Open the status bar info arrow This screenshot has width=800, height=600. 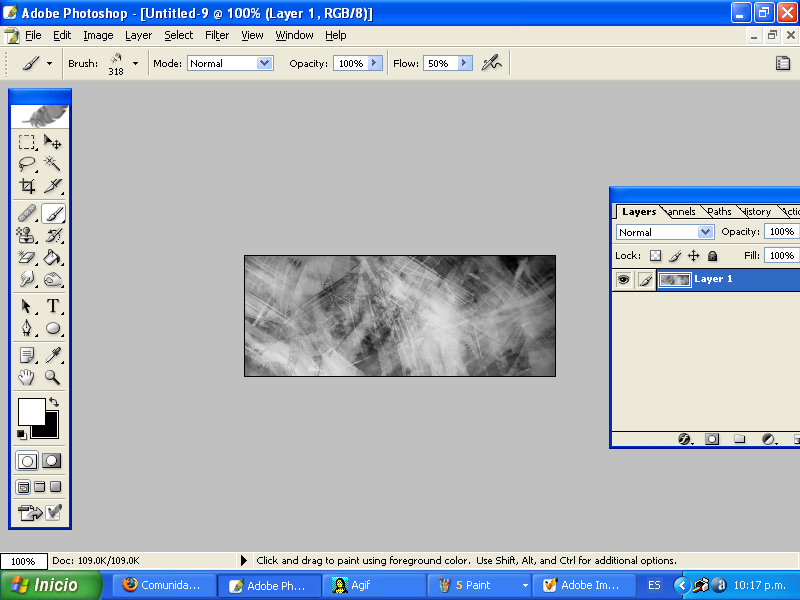coord(244,561)
